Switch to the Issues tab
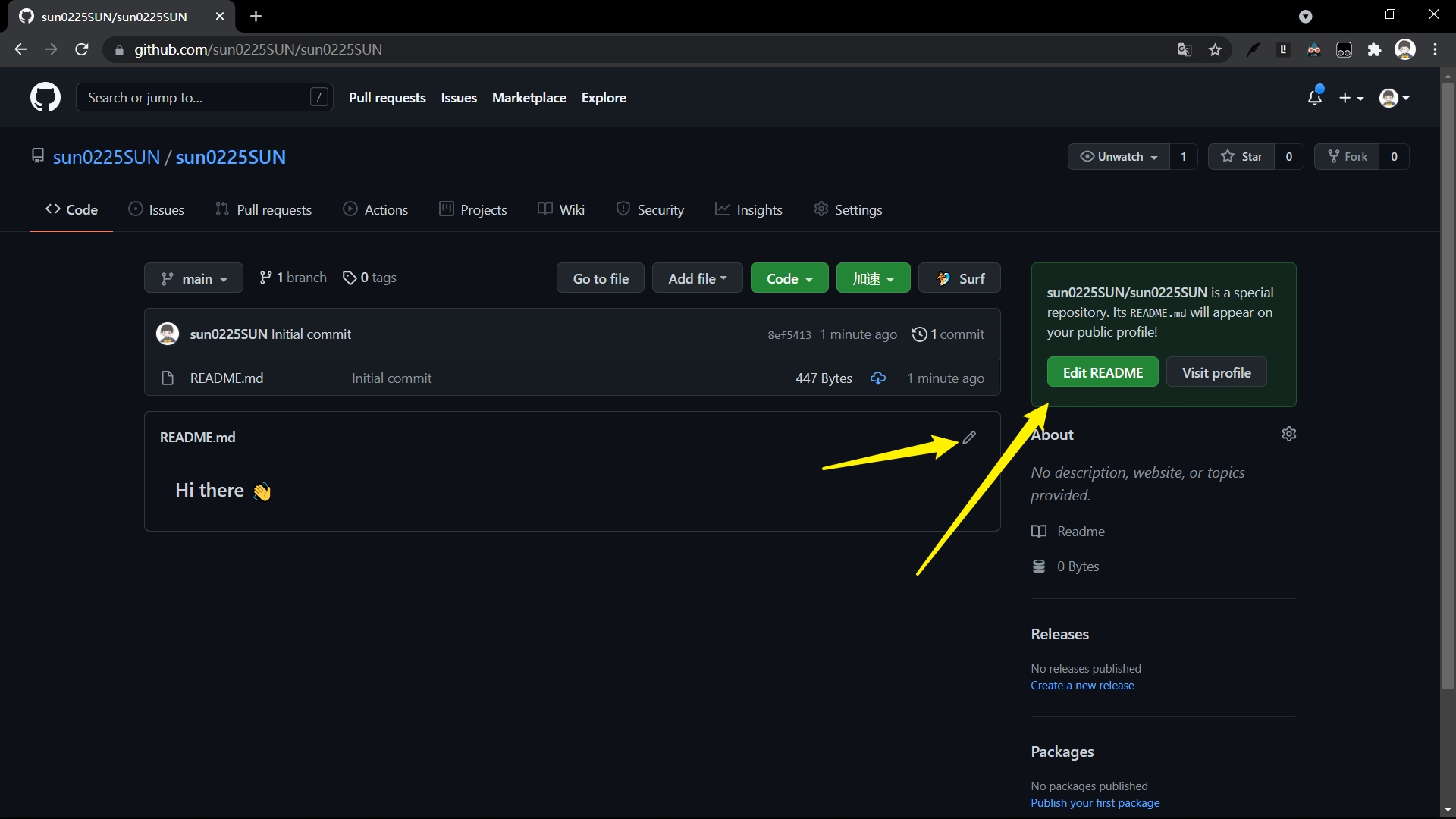This screenshot has width=1456, height=819. click(x=156, y=209)
